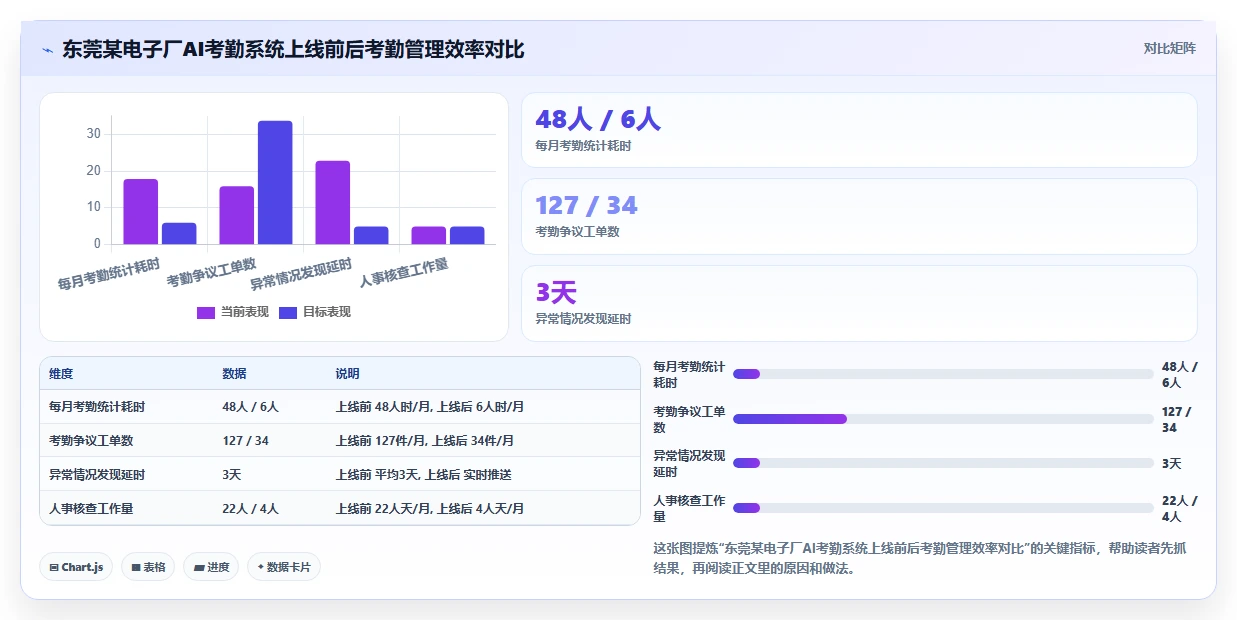Click the 异常情况发现延时 progress bar
Image resolution: width=1237 pixels, height=620 pixels.
[x=943, y=463]
